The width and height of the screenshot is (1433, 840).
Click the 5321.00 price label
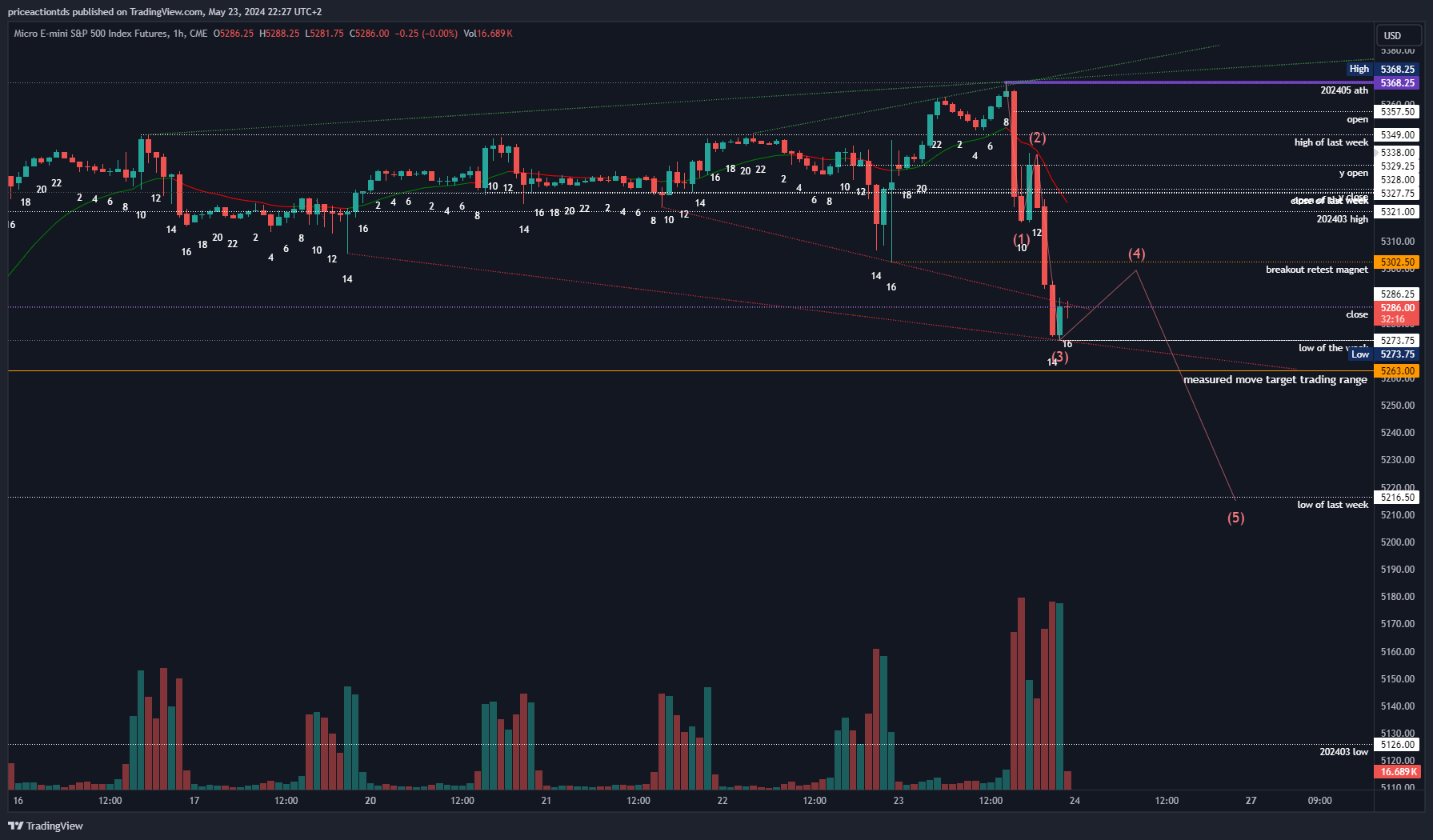click(x=1397, y=212)
